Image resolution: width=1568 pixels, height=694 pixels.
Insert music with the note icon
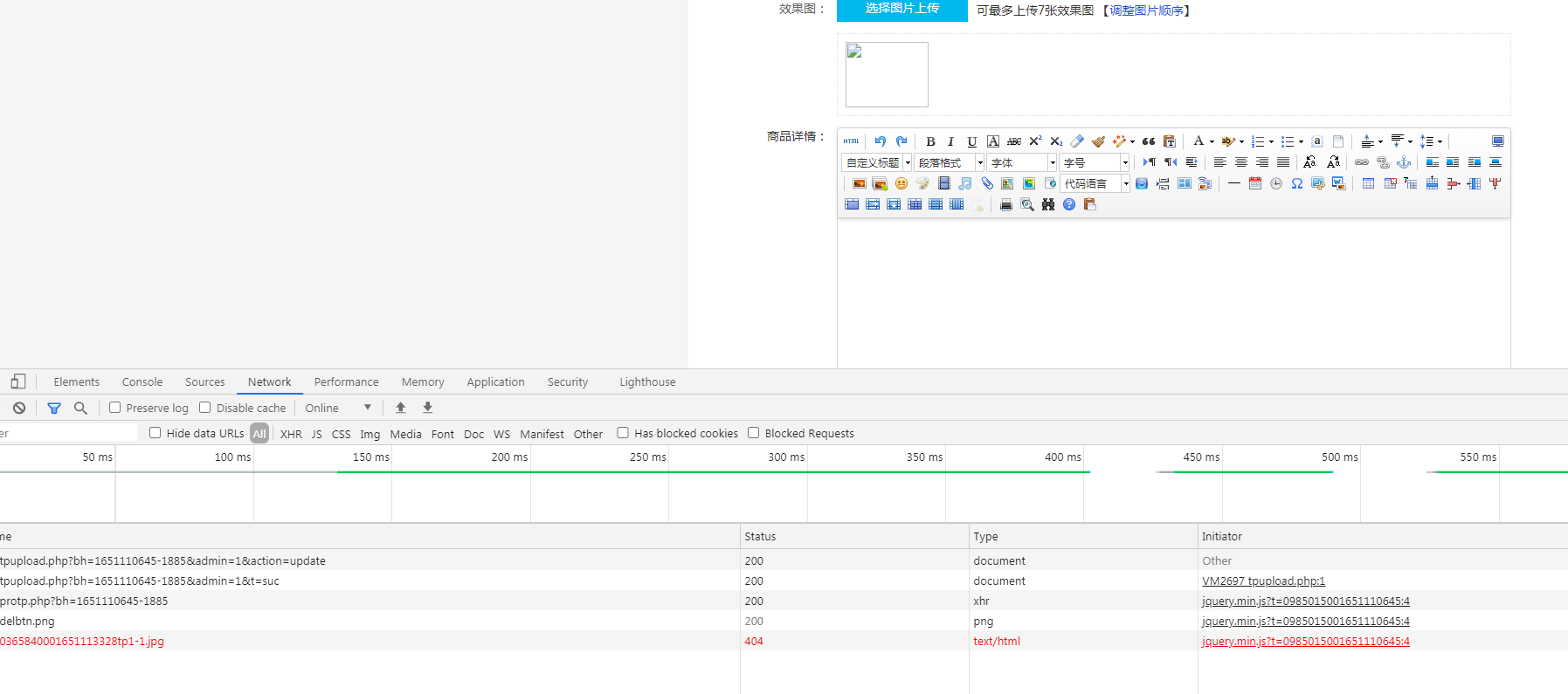coord(965,183)
